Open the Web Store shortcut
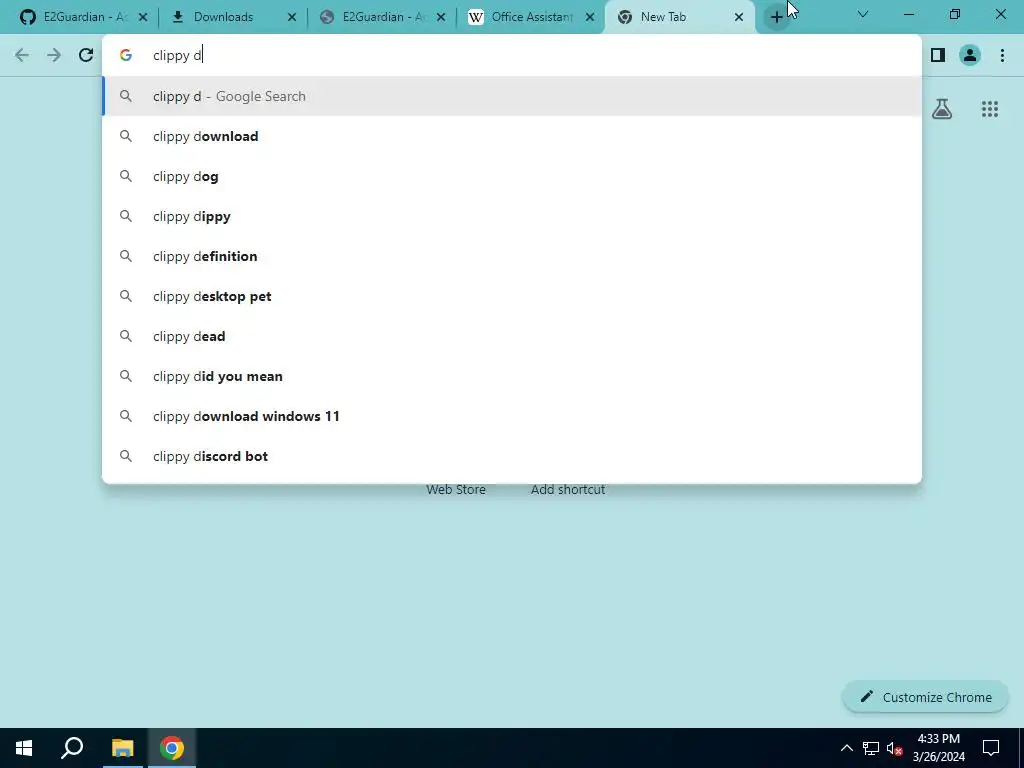 coord(456,489)
